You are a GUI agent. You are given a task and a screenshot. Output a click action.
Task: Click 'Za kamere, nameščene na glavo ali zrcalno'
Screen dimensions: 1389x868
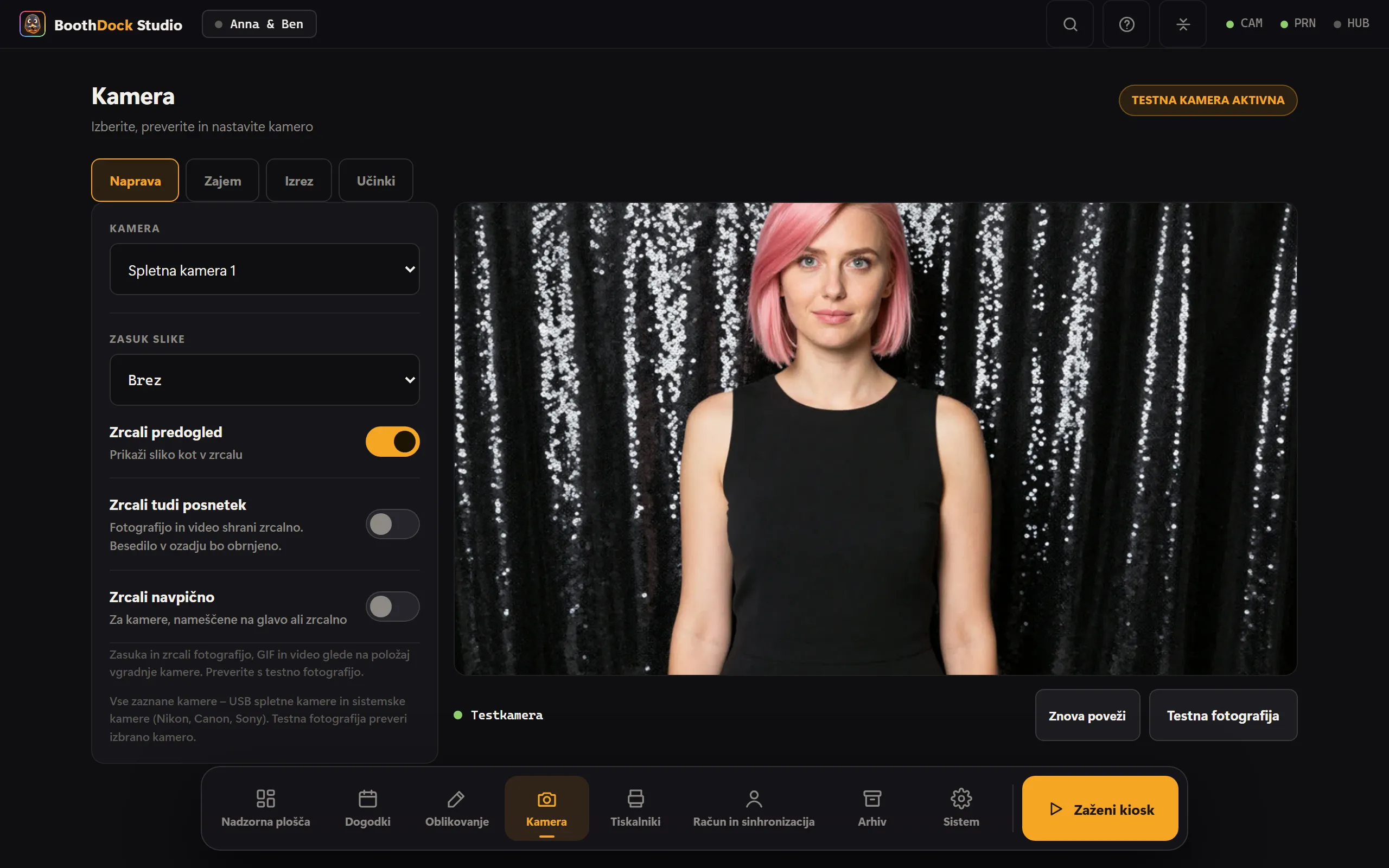point(228,620)
